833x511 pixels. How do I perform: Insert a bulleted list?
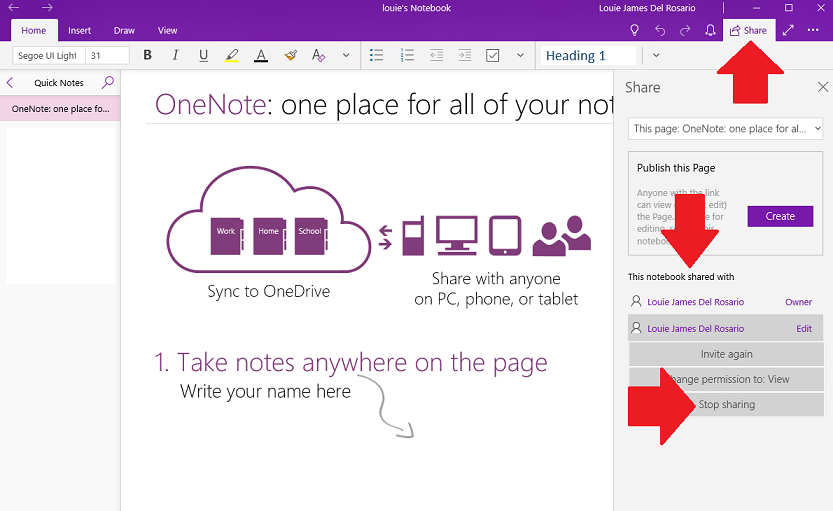click(x=377, y=55)
